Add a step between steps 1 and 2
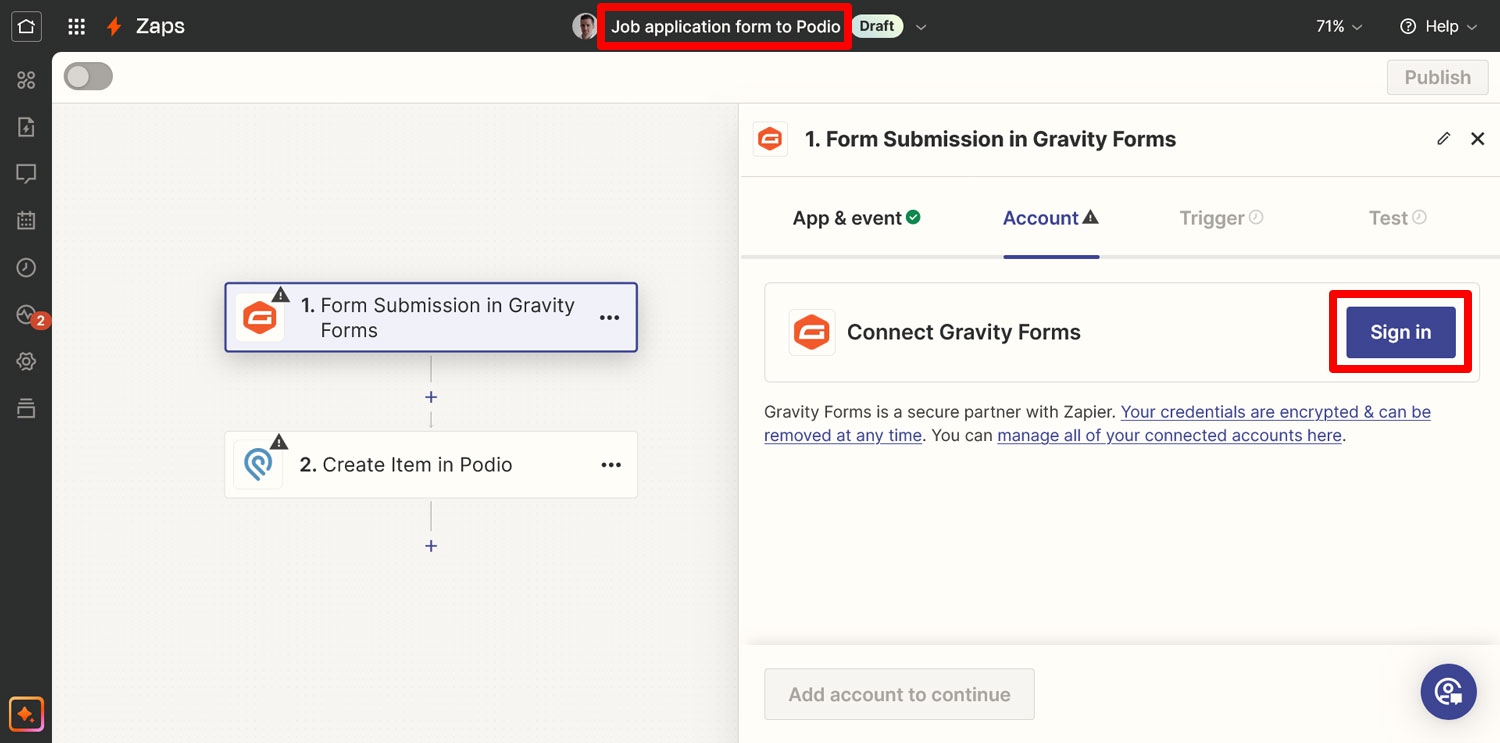This screenshot has height=743, width=1500. pyautogui.click(x=431, y=397)
